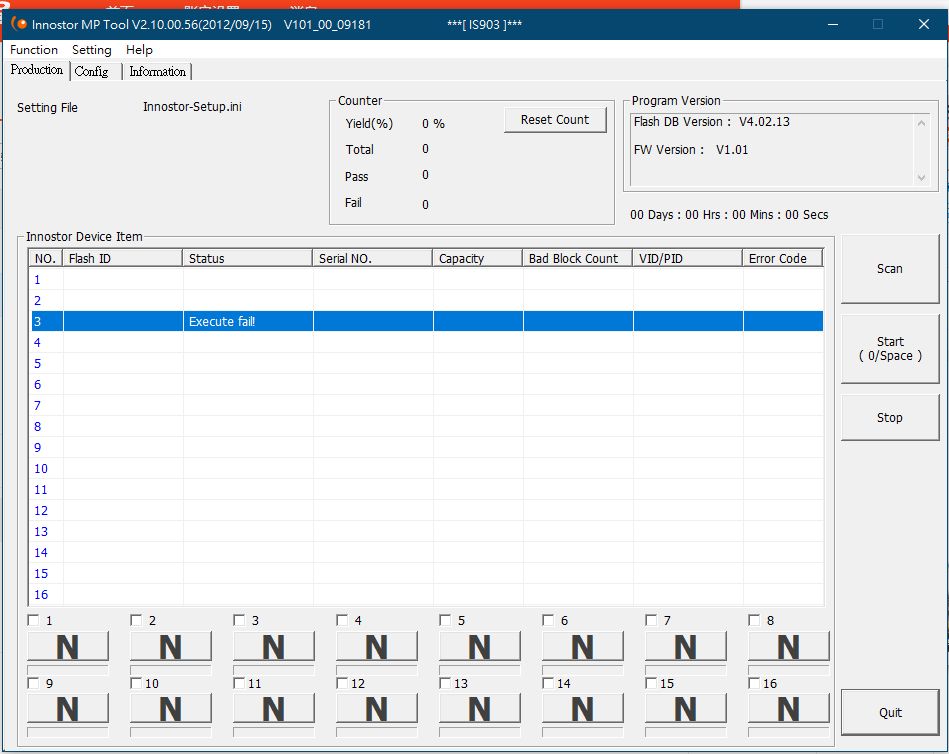The width and height of the screenshot is (949, 754).
Task: Click the N status button for port 9
Action: (68, 708)
